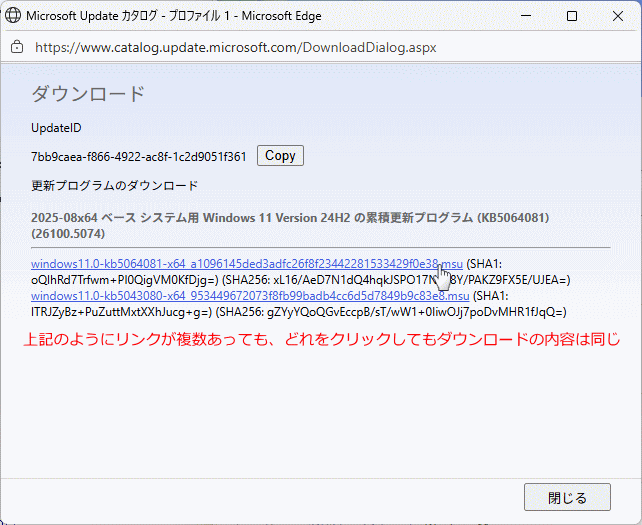Maximize the download dialog window
Image resolution: width=642 pixels, height=525 pixels.
point(572,17)
